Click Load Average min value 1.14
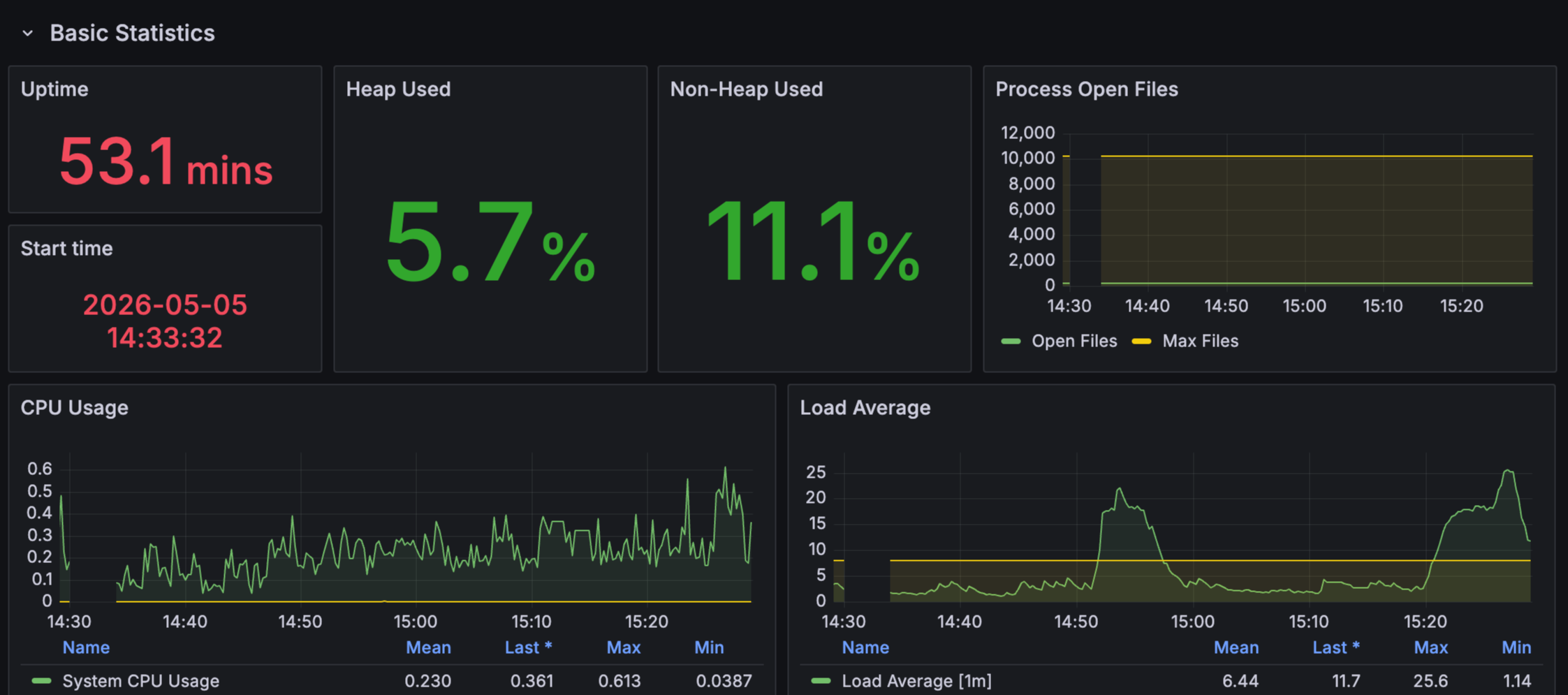 (x=1516, y=680)
